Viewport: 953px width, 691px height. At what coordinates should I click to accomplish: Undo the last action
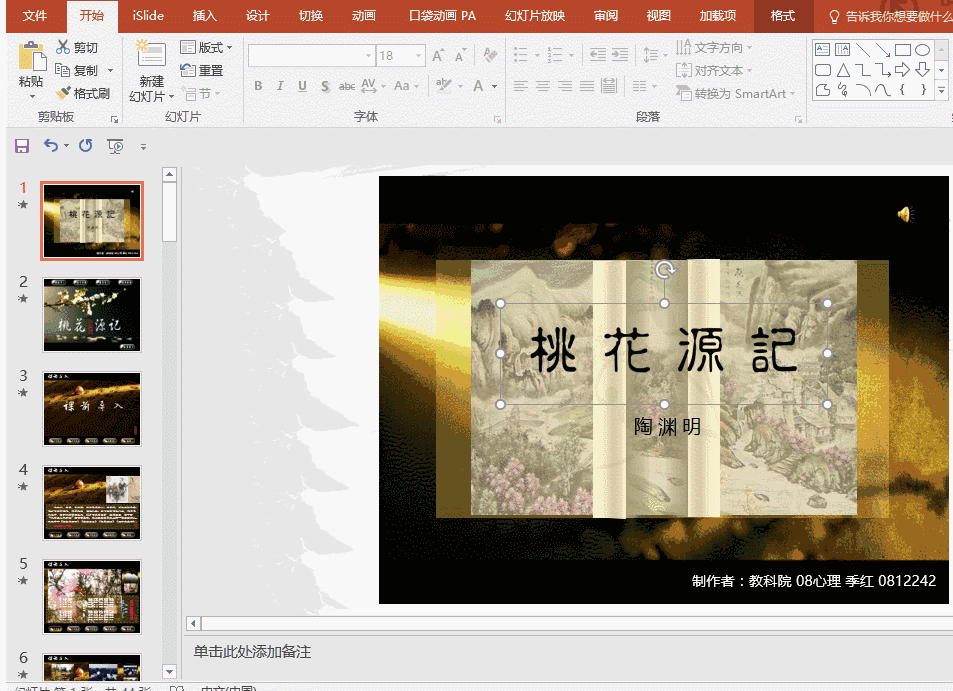pyautogui.click(x=51, y=145)
